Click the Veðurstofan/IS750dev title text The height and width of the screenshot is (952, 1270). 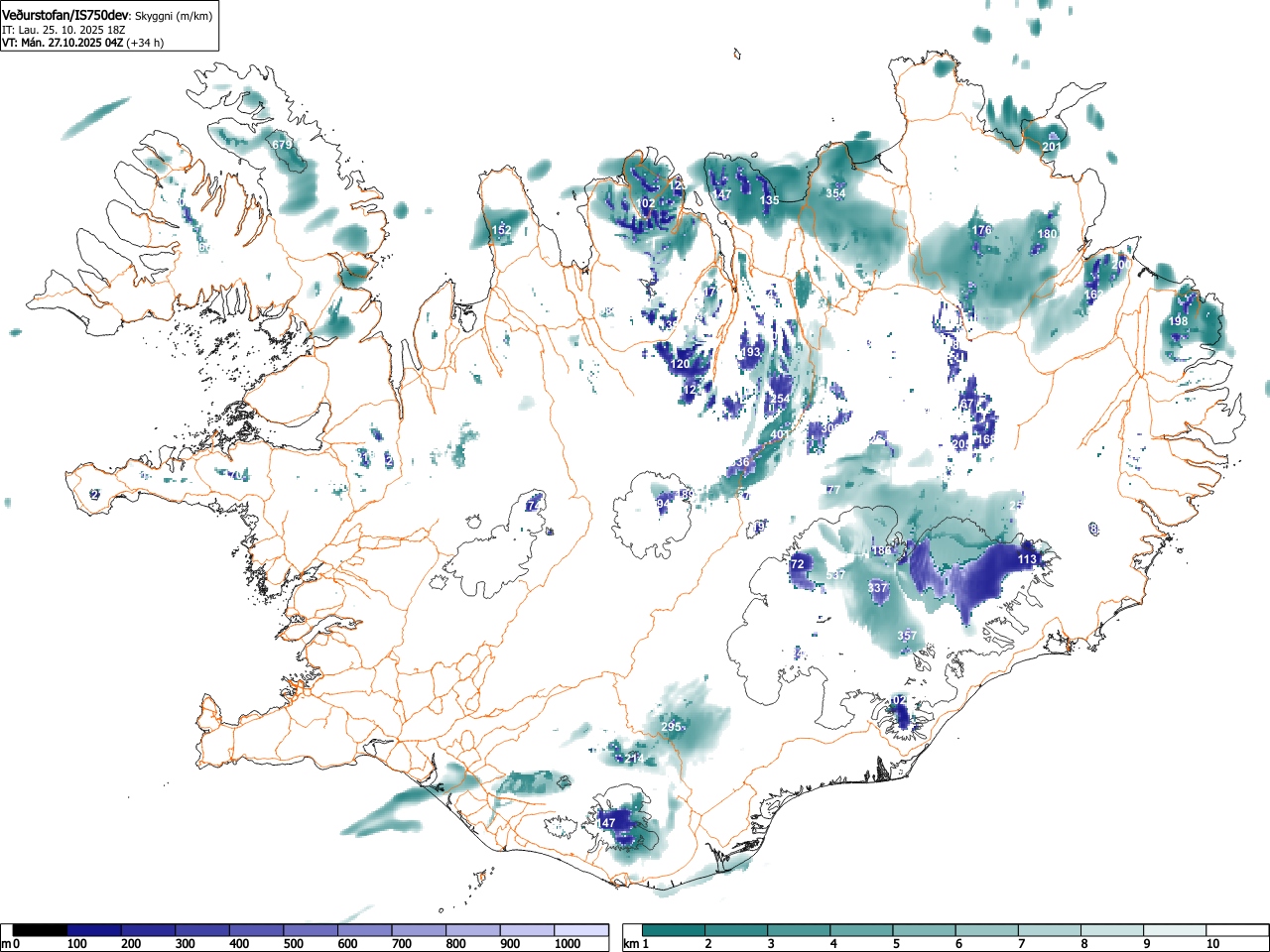point(66,15)
